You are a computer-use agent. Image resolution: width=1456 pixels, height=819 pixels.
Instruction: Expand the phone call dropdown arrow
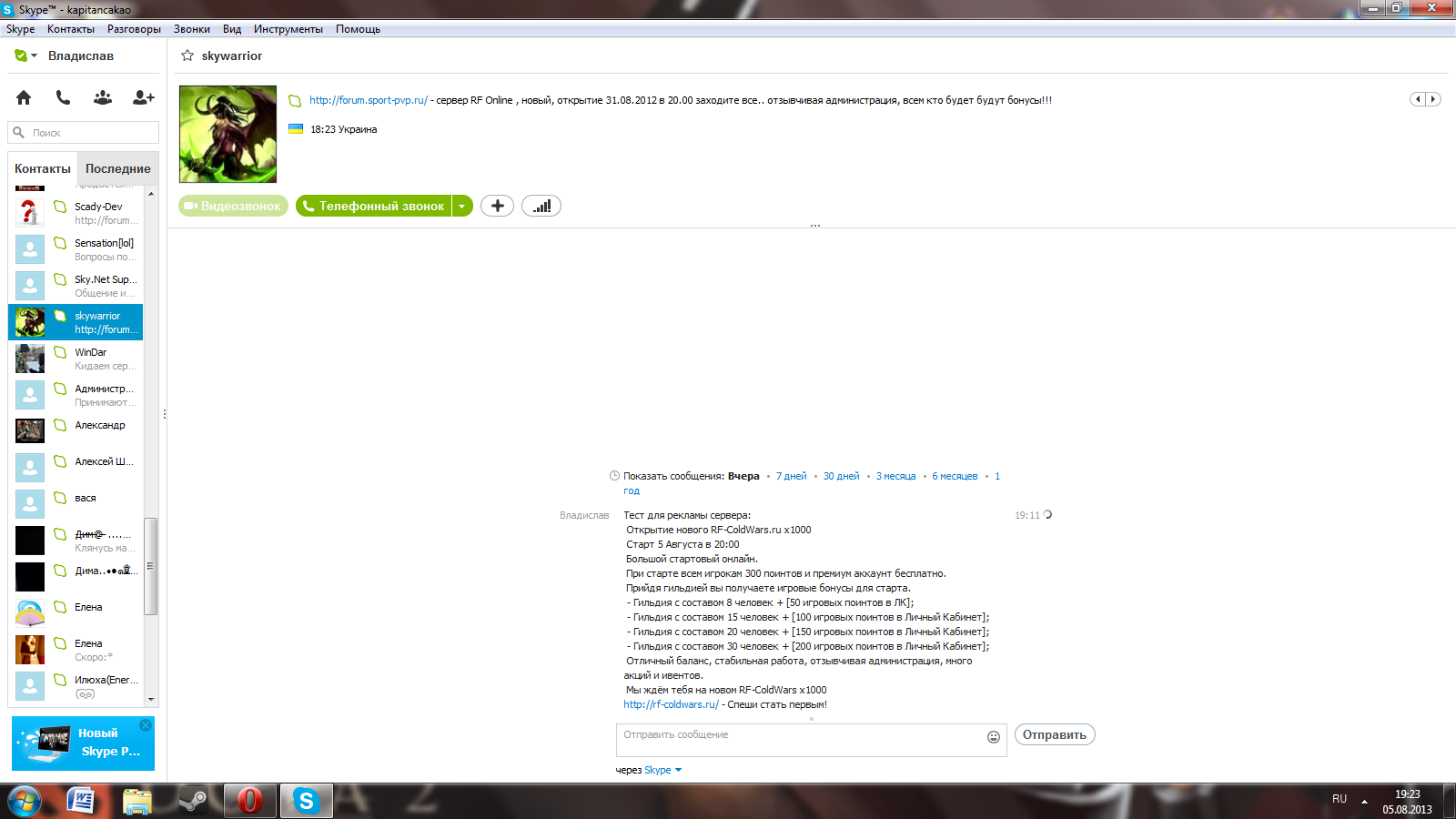[x=462, y=206]
